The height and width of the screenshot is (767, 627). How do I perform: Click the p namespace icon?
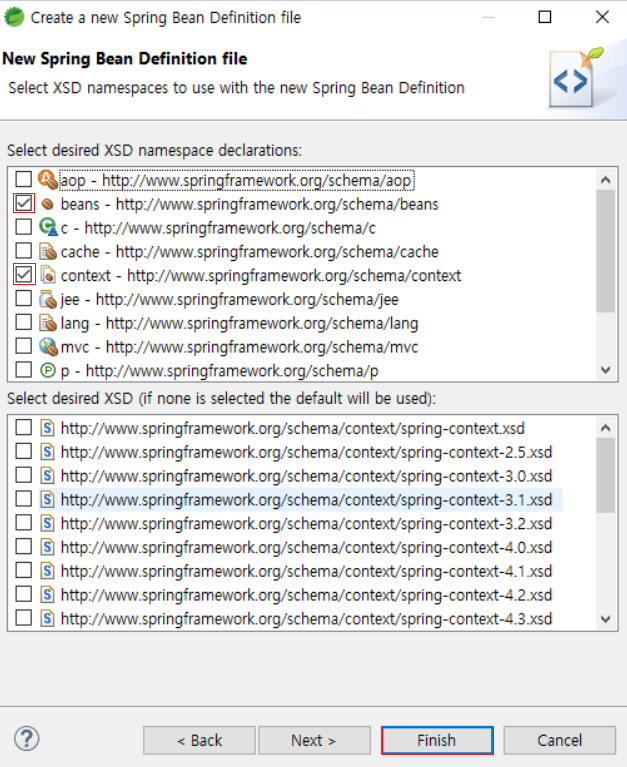[x=48, y=370]
